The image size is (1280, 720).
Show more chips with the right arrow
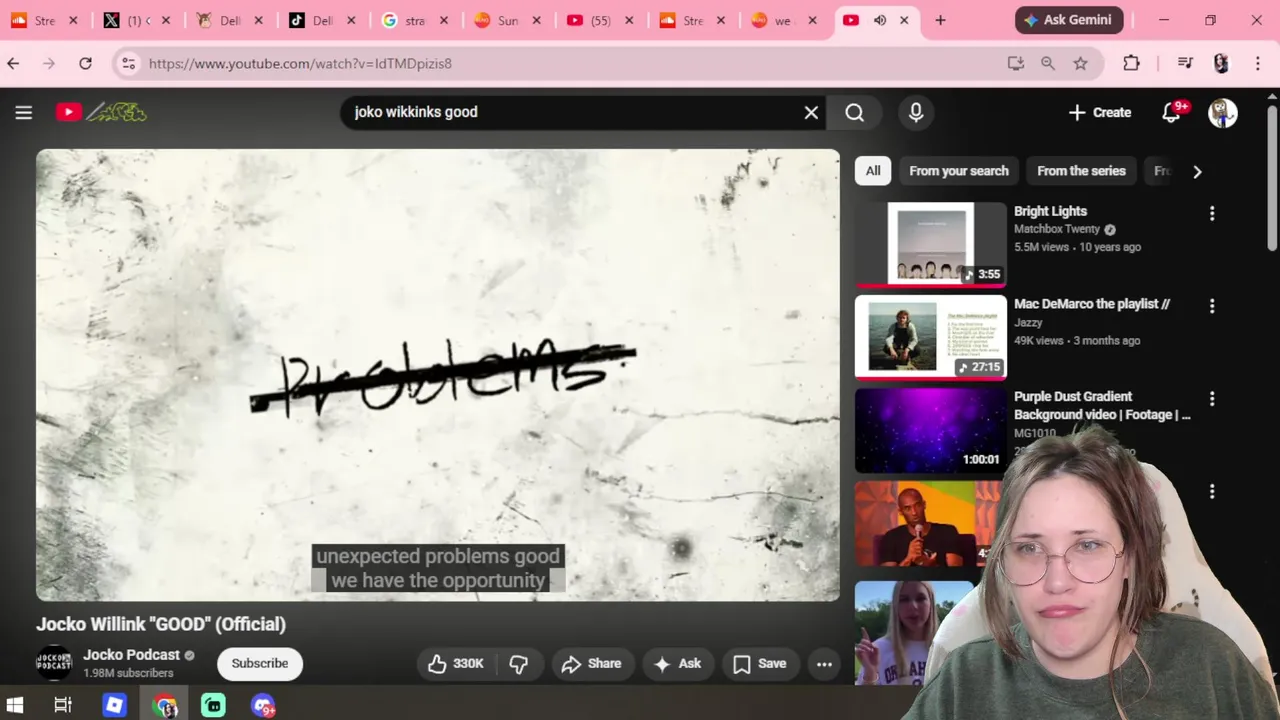point(1197,171)
